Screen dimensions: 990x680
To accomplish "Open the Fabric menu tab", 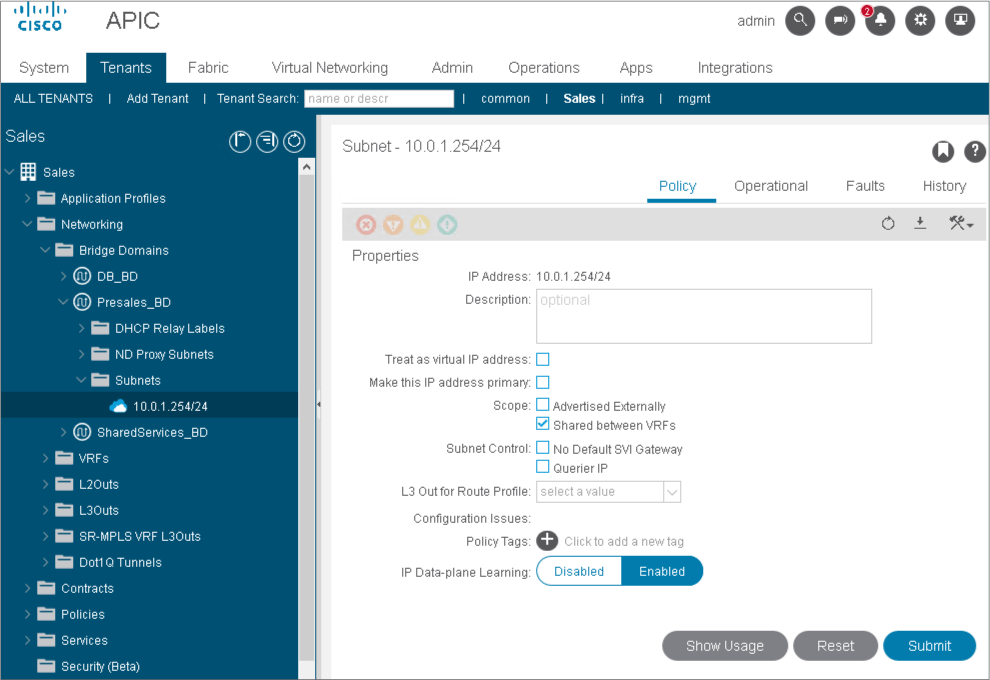I will 208,68.
